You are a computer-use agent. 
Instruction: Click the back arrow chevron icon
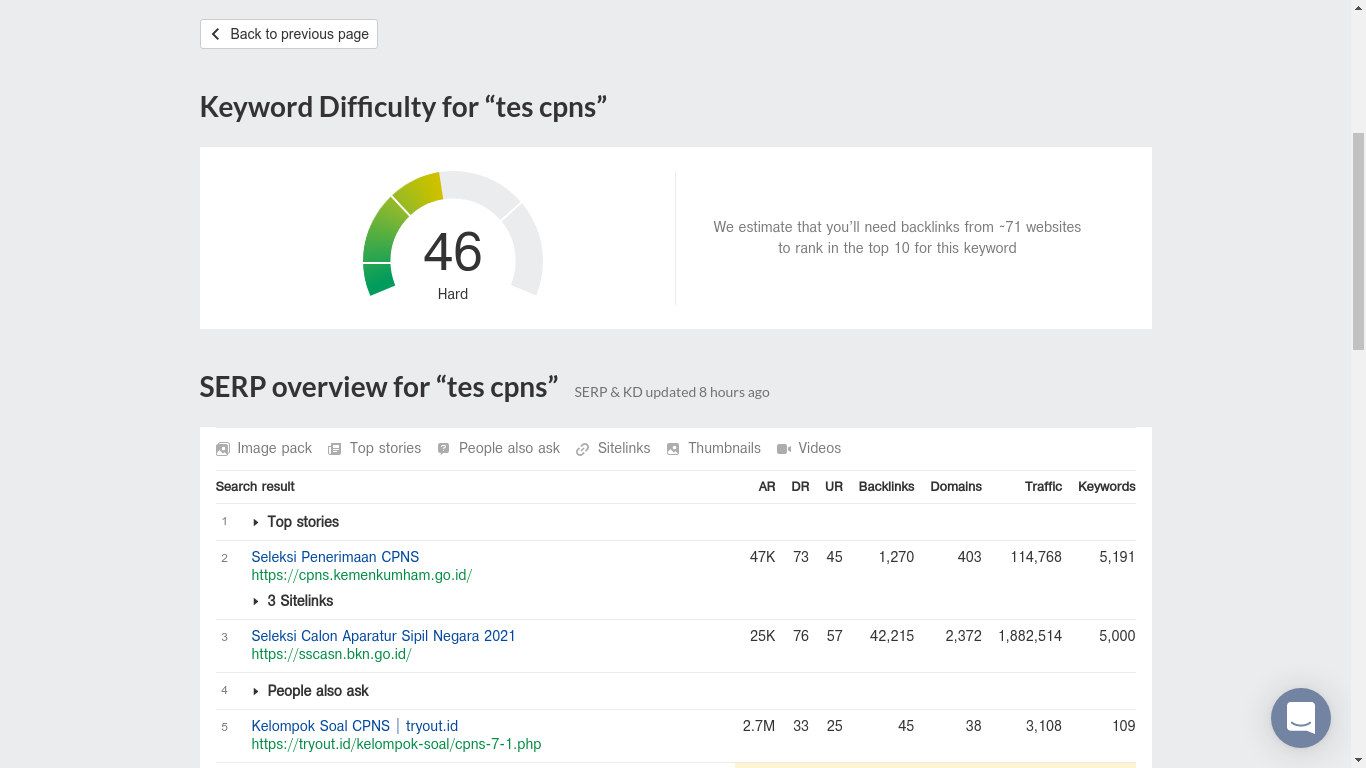coord(215,34)
